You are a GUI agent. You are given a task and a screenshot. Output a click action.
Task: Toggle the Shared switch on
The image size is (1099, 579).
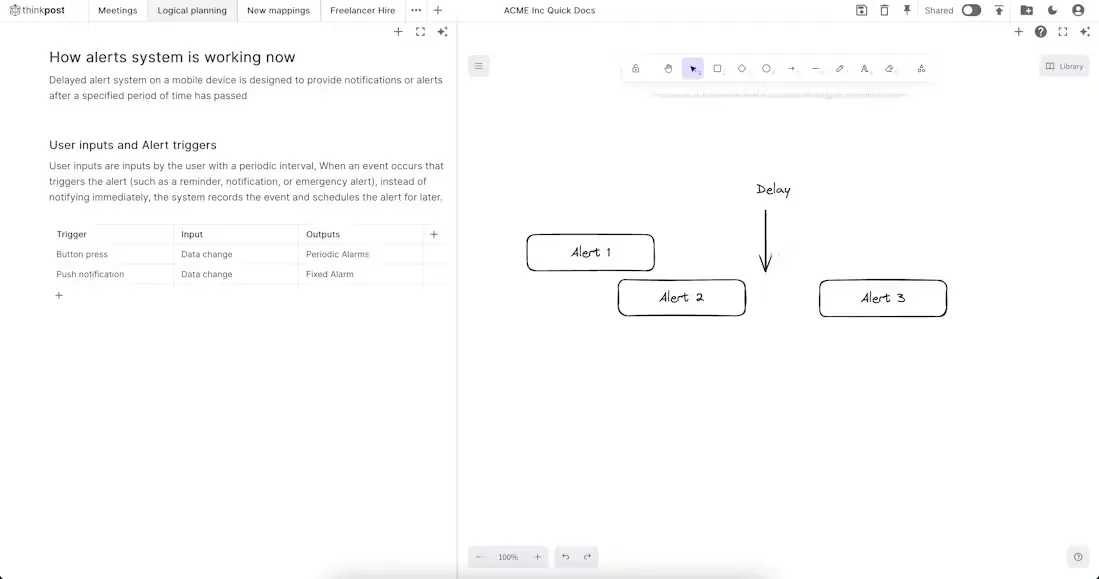[969, 10]
